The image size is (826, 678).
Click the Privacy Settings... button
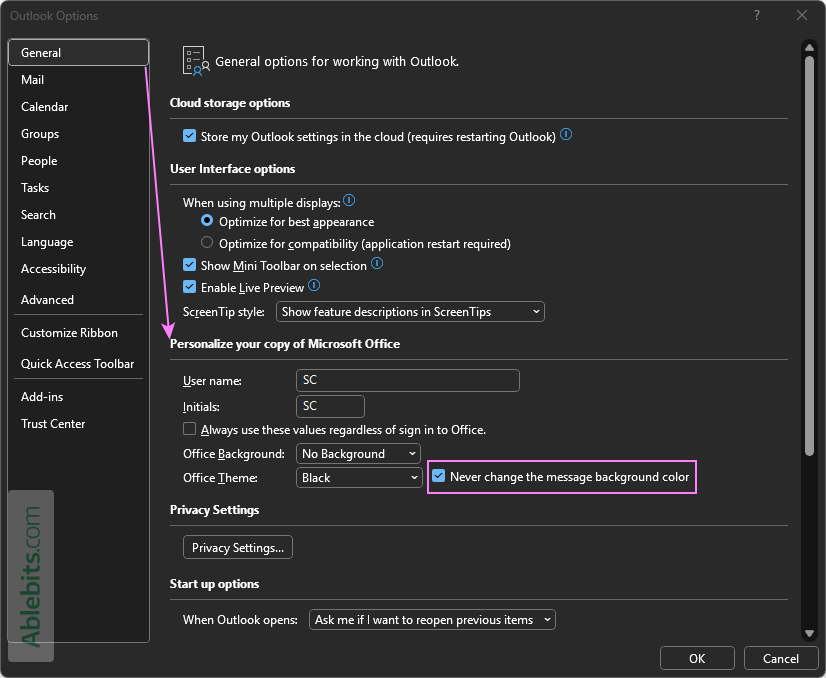[x=238, y=547]
